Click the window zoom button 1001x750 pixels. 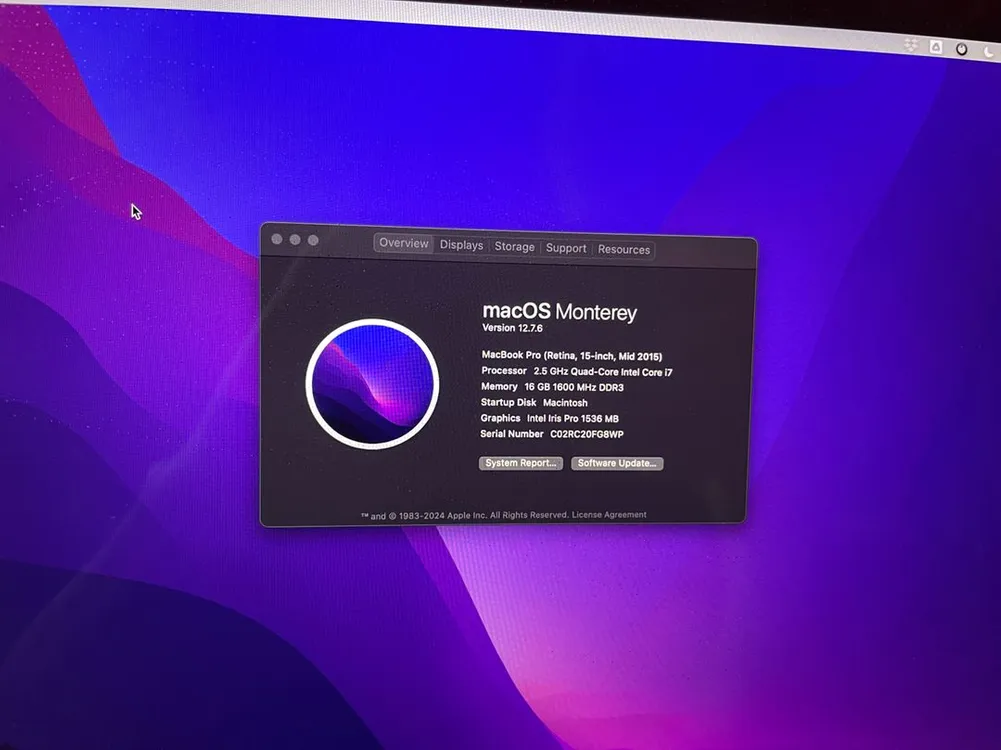(x=313, y=240)
